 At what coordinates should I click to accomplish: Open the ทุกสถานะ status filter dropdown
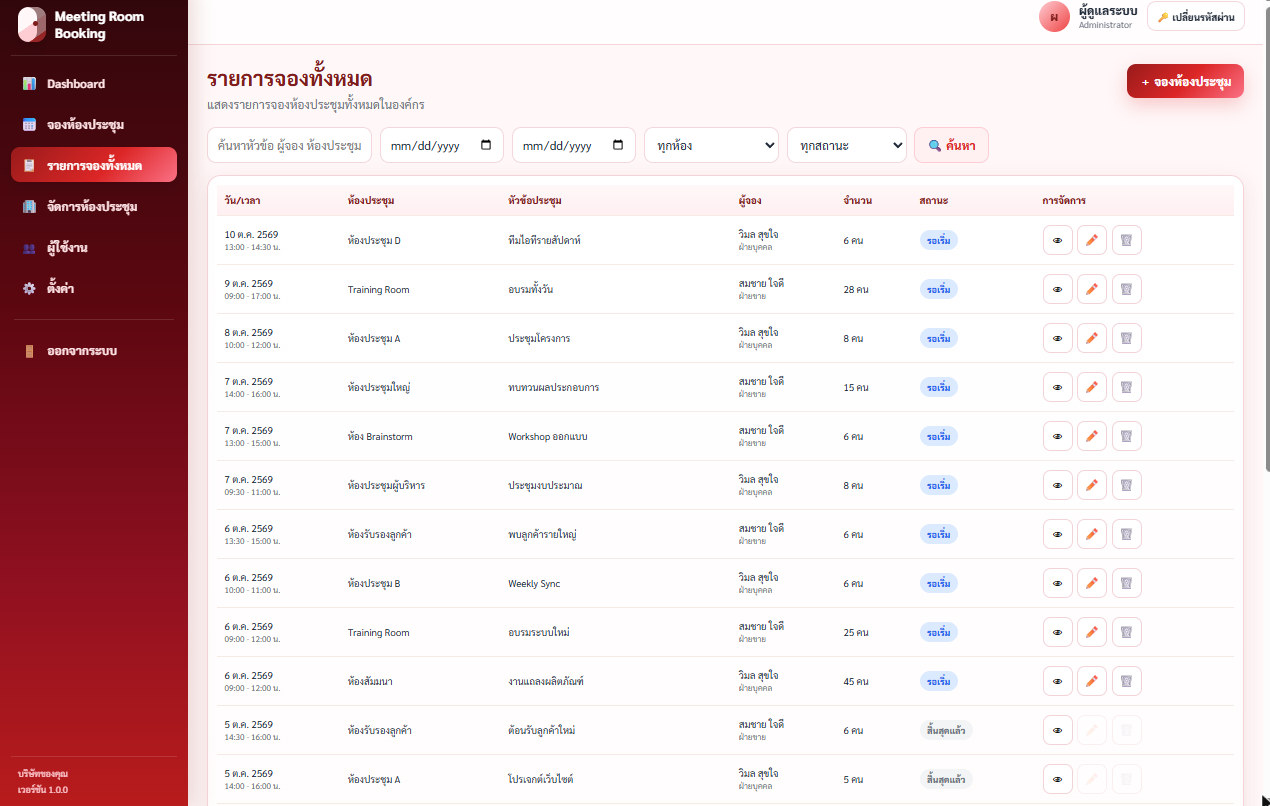847,145
